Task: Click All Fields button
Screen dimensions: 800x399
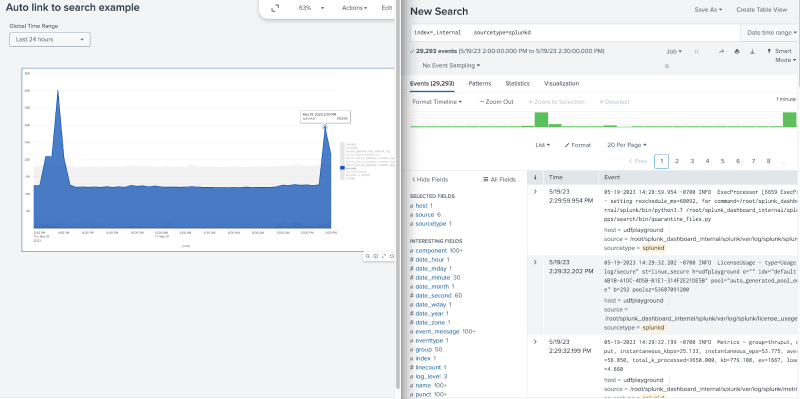Action: pyautogui.click(x=499, y=180)
